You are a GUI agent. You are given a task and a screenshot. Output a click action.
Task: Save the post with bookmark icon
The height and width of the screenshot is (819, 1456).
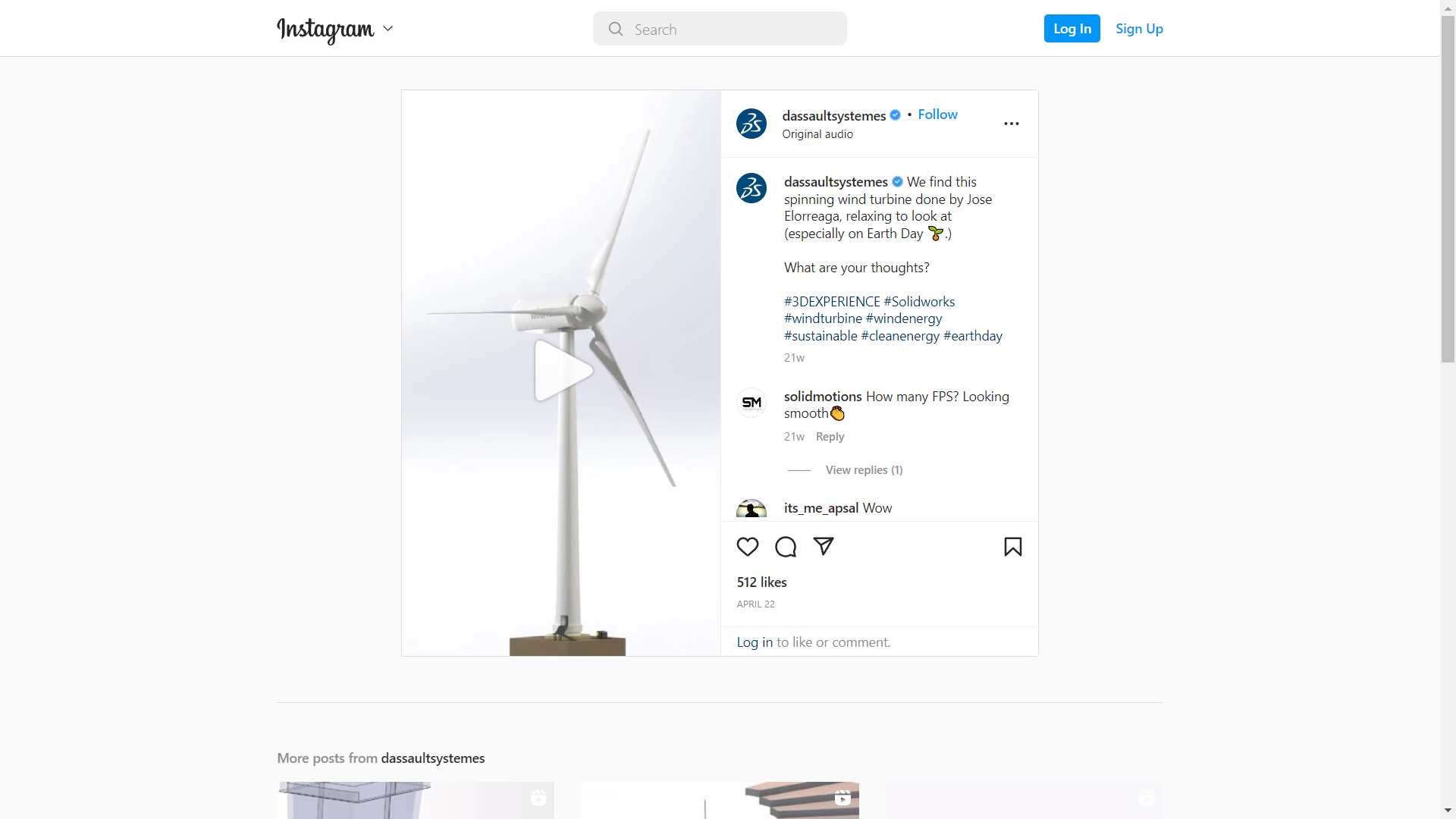pos(1013,547)
